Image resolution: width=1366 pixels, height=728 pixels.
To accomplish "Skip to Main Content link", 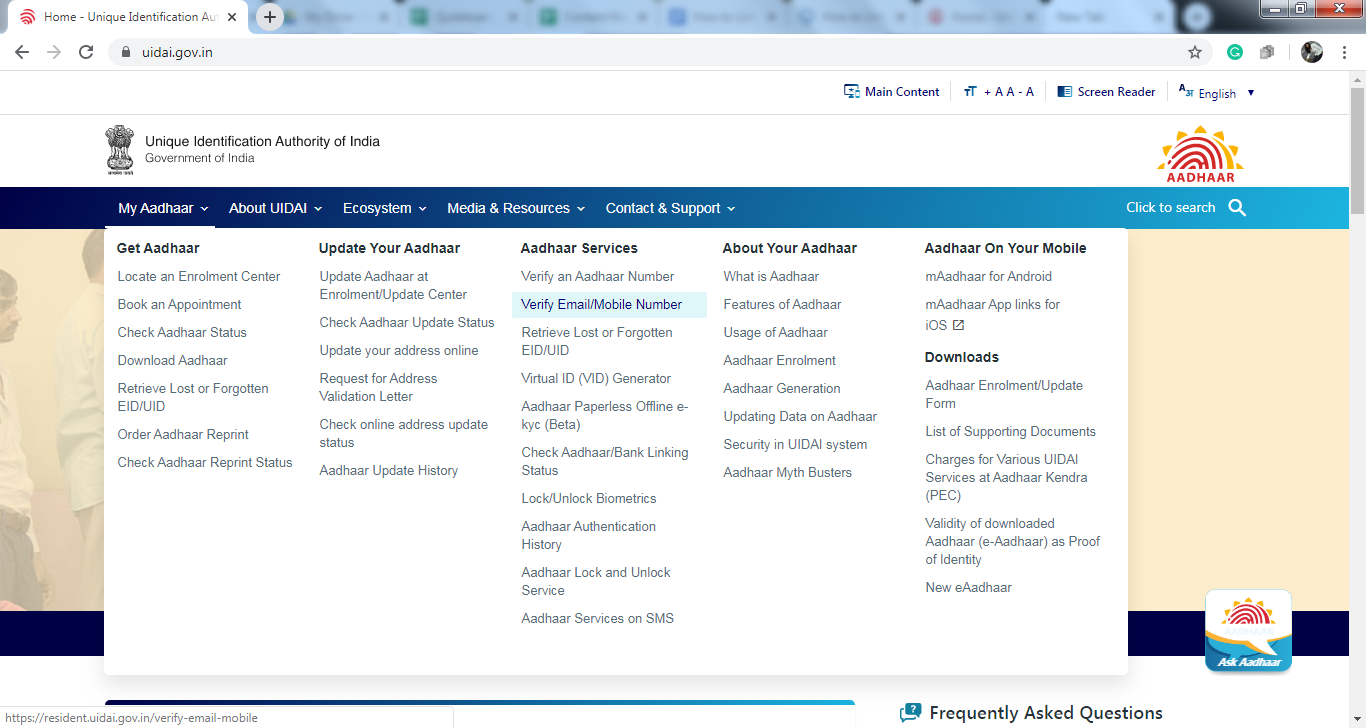I will 892,92.
